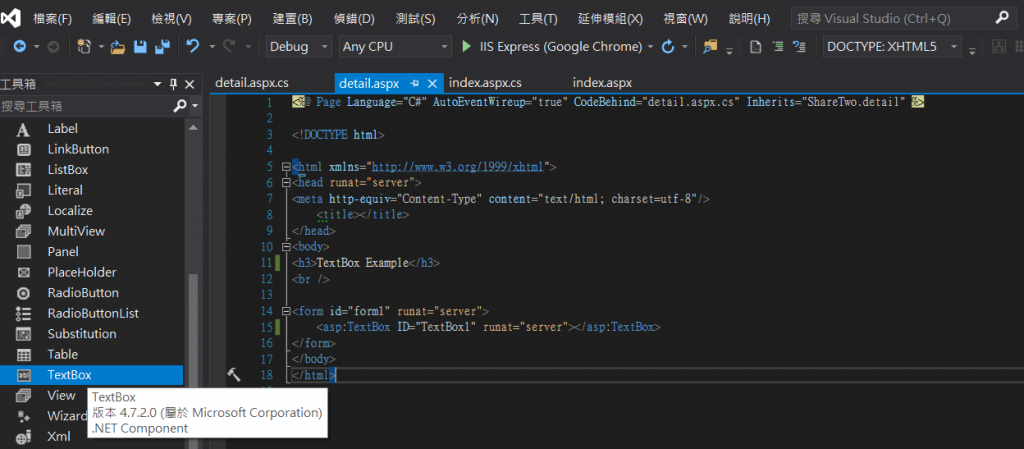
Task: Close the detail.aspx tab
Action: pyautogui.click(x=432, y=84)
